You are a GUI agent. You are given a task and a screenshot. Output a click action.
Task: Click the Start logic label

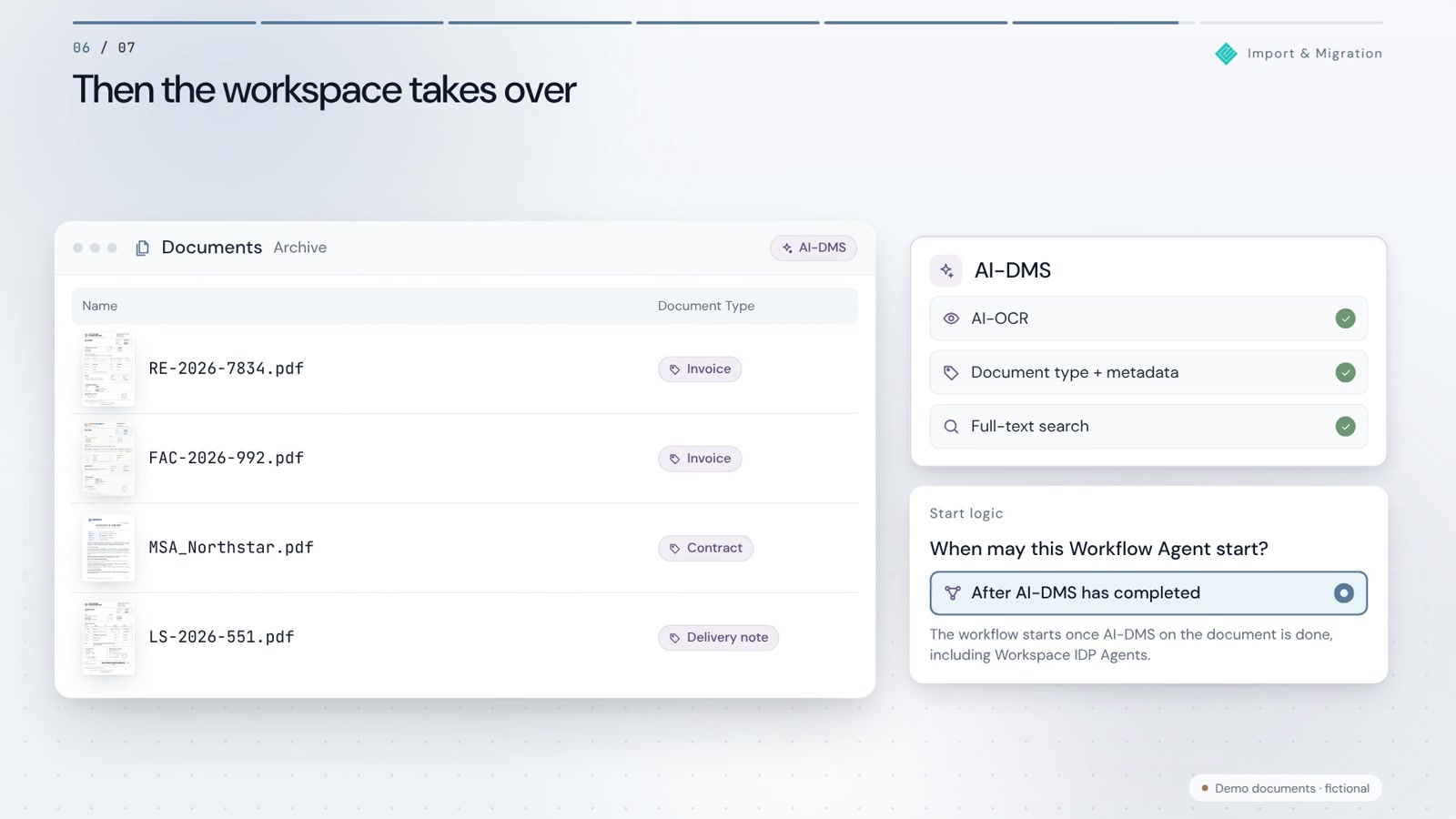(x=966, y=513)
